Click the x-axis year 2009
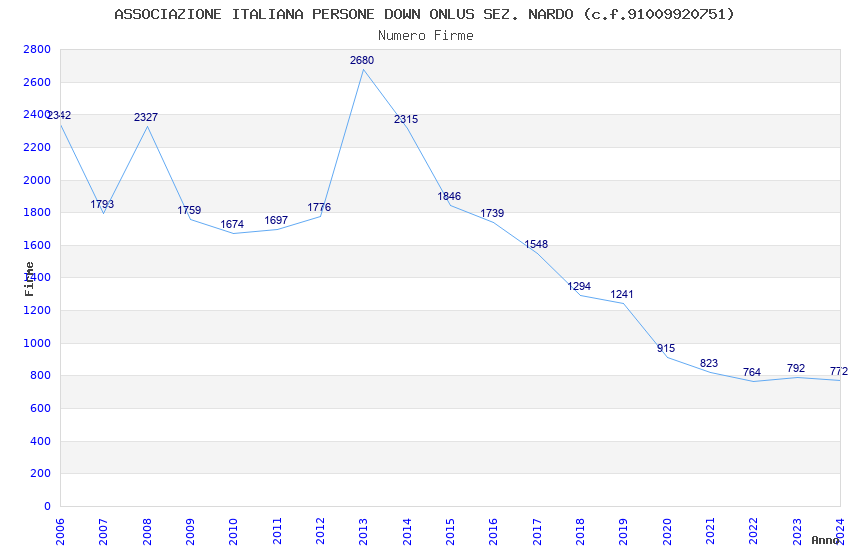Viewport: 850px width, 550px height. [x=190, y=531]
